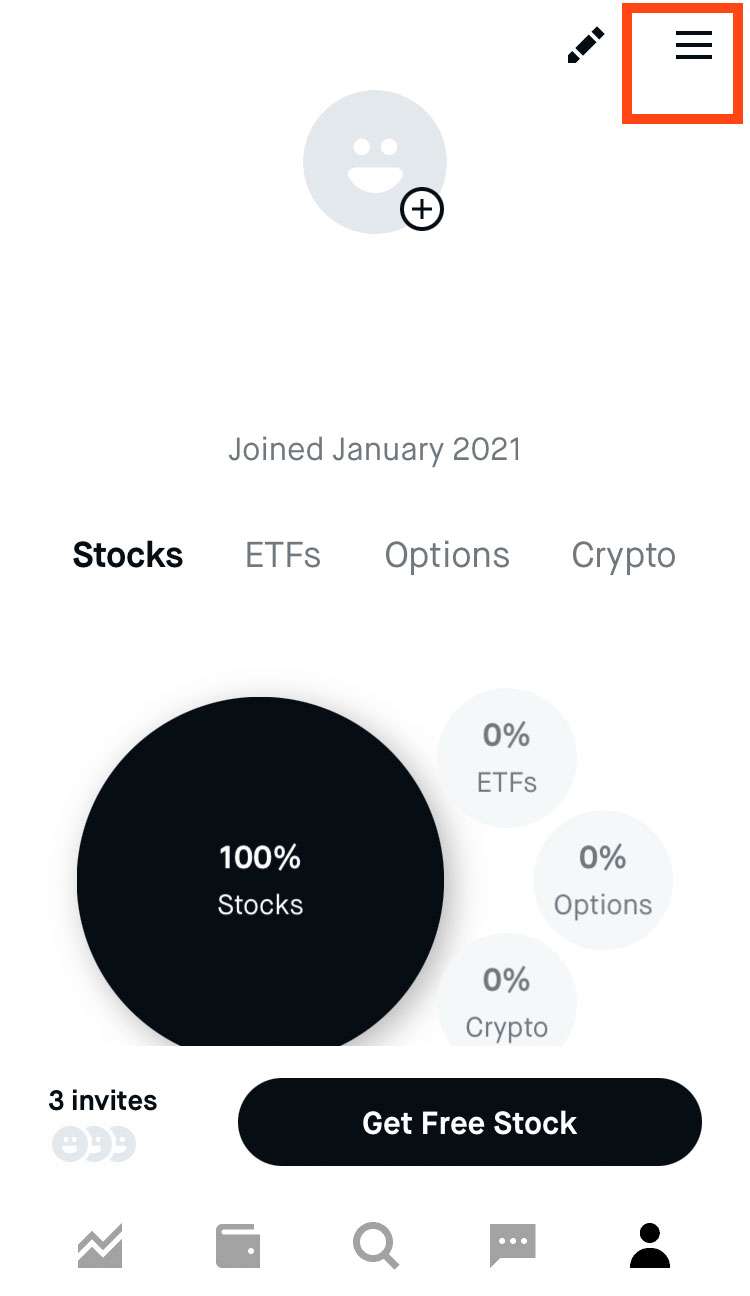Open the search magnifier tab
This screenshot has width=750, height=1296.
point(376,1246)
